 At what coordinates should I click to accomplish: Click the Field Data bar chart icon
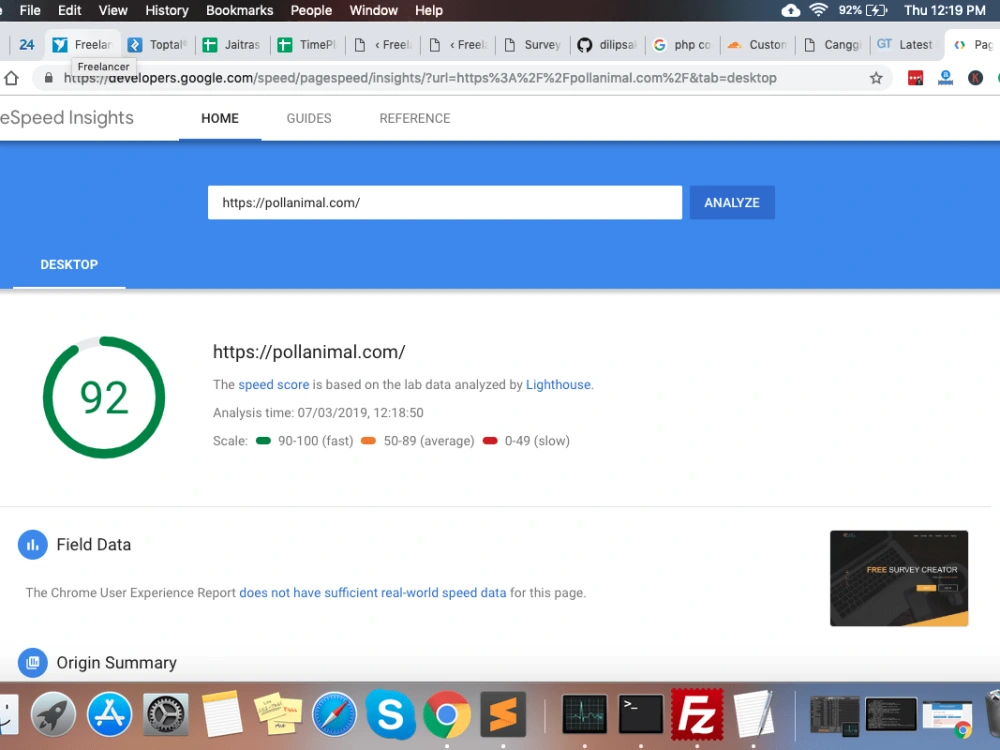pyautogui.click(x=33, y=545)
